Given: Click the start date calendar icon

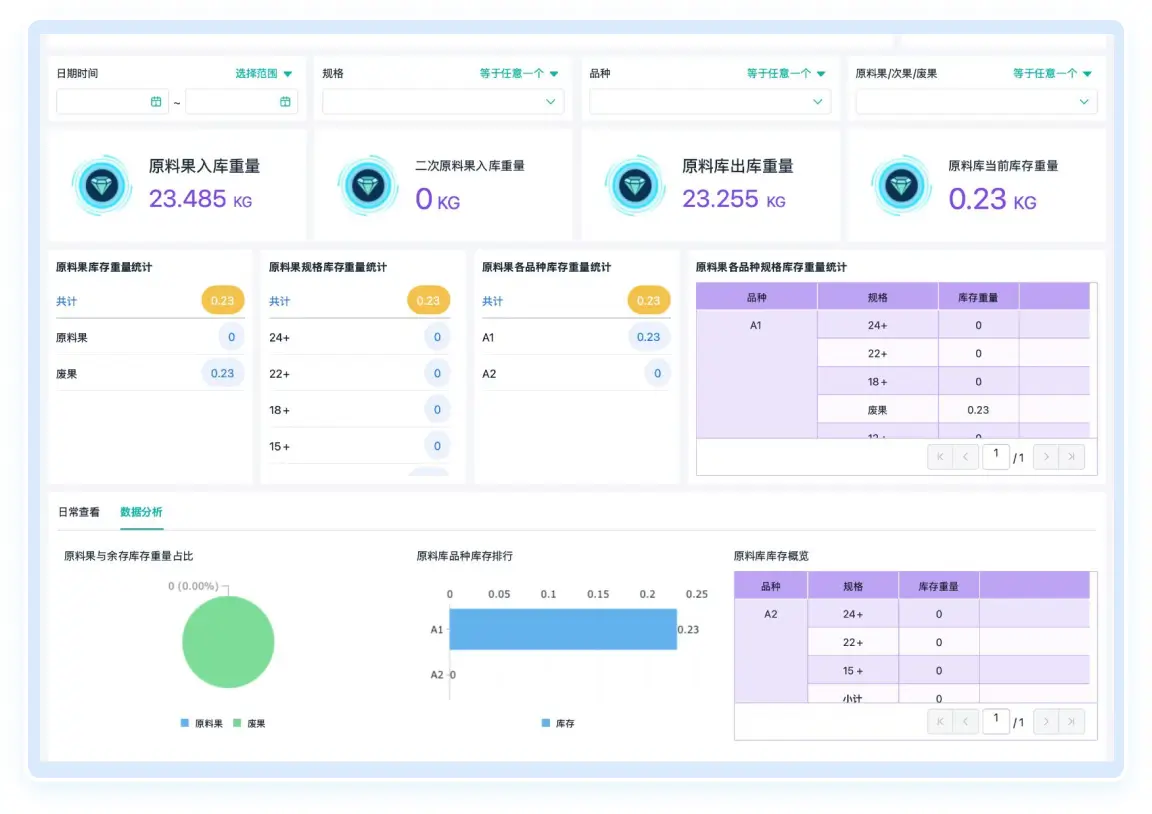Looking at the screenshot, I should [156, 101].
